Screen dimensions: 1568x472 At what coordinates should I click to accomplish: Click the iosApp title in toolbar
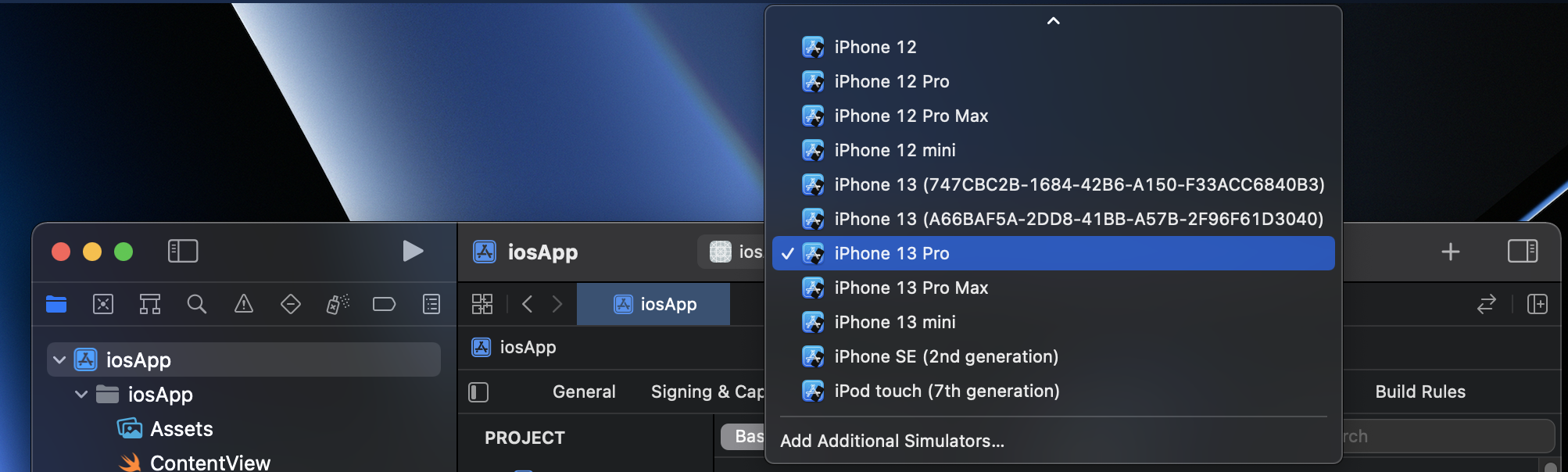click(x=542, y=252)
